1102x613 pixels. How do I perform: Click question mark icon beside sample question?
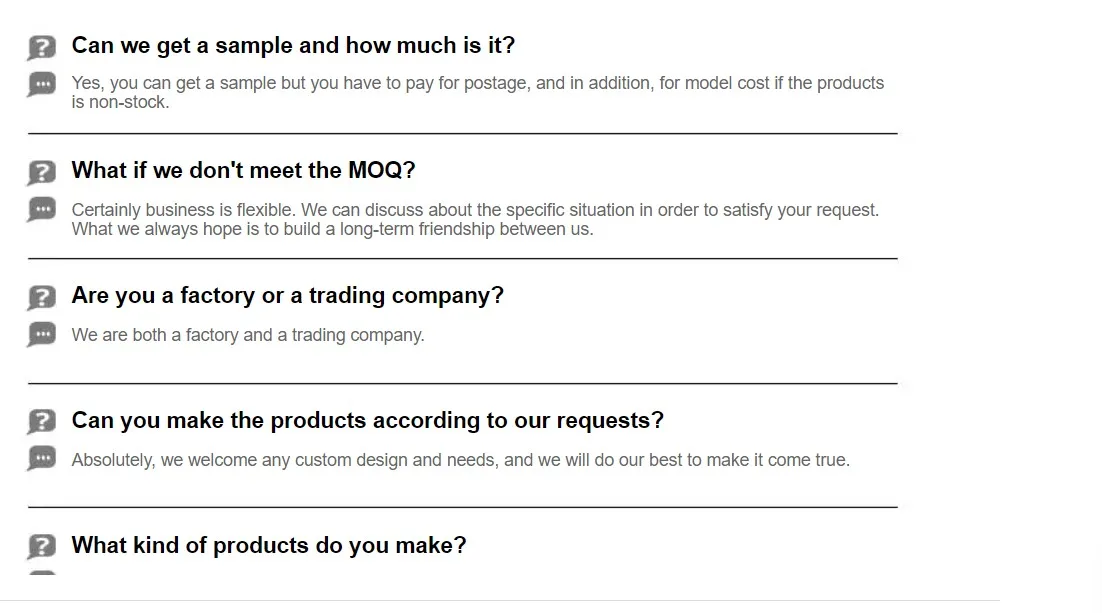pos(41,47)
